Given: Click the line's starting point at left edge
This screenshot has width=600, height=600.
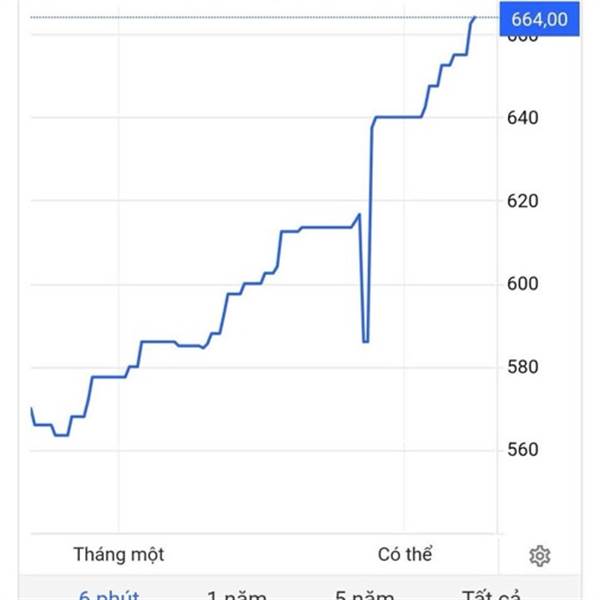Looking at the screenshot, I should pos(31,409).
